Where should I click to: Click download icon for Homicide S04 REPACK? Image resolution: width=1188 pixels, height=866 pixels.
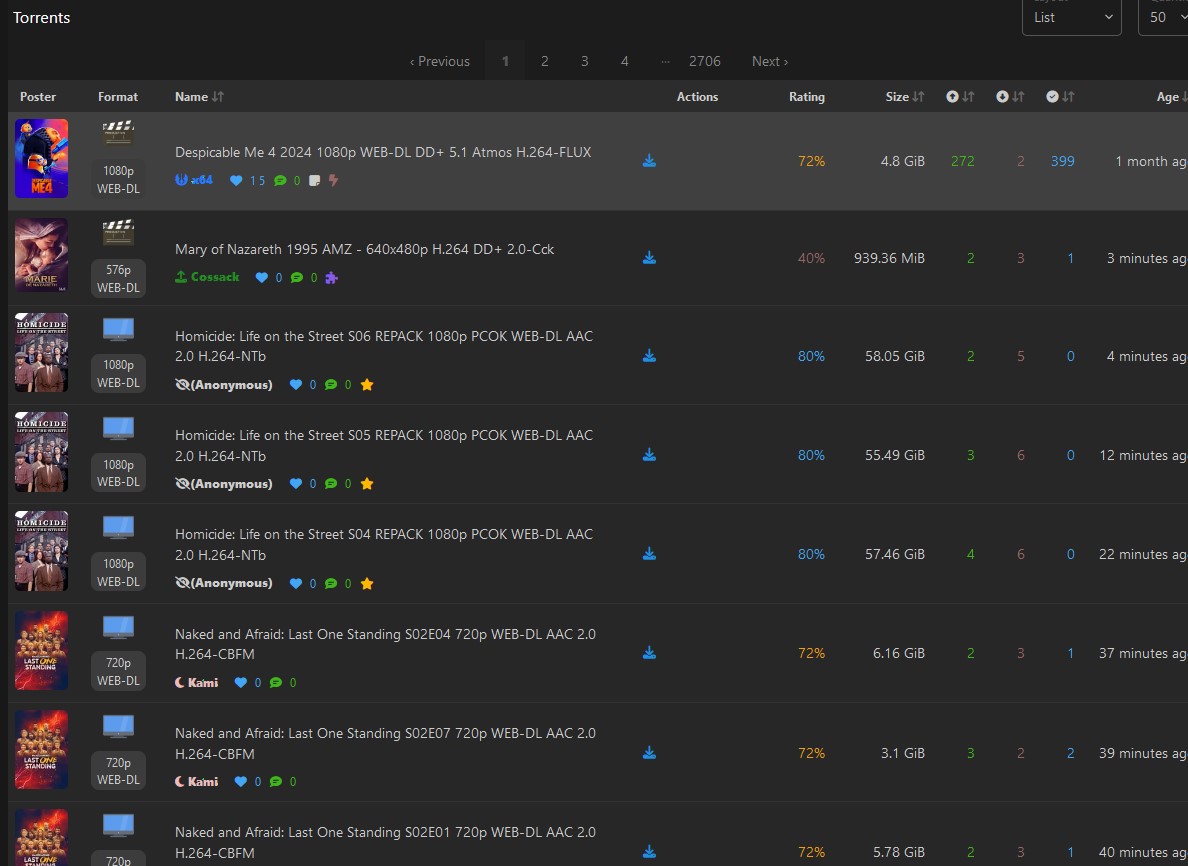pyautogui.click(x=649, y=554)
